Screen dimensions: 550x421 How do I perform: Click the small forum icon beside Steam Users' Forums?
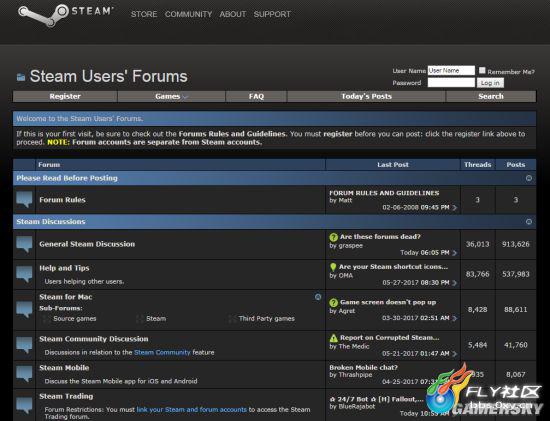point(21,77)
